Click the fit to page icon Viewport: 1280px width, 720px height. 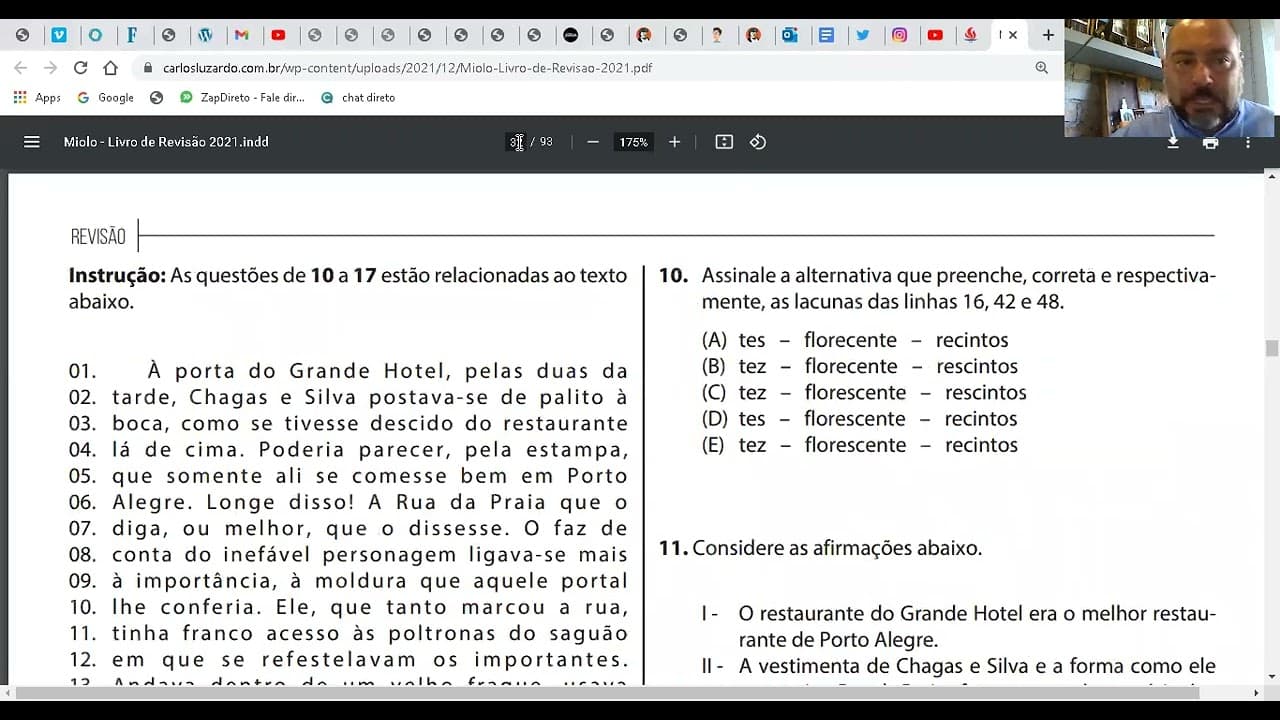[x=724, y=142]
